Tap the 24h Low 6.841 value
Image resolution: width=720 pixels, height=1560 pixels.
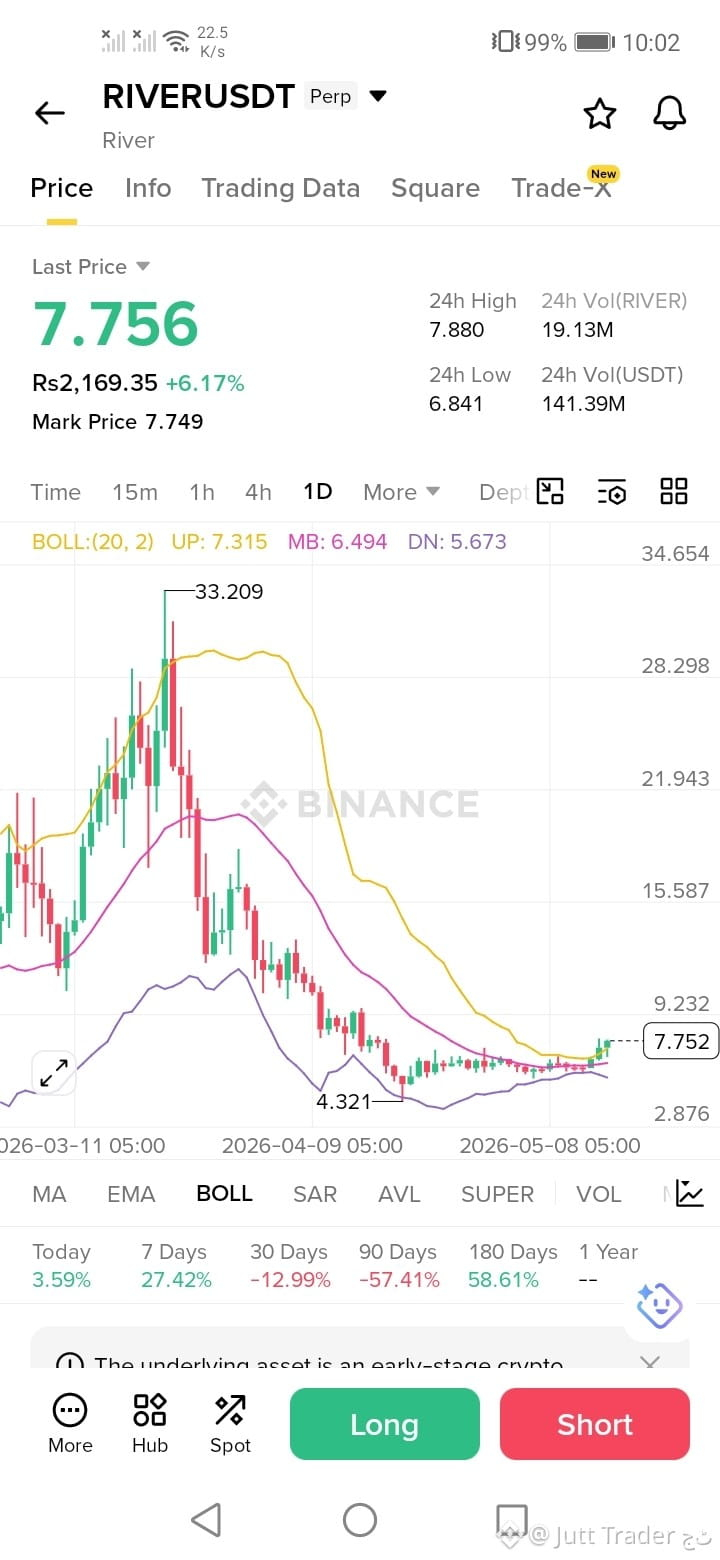tap(456, 403)
